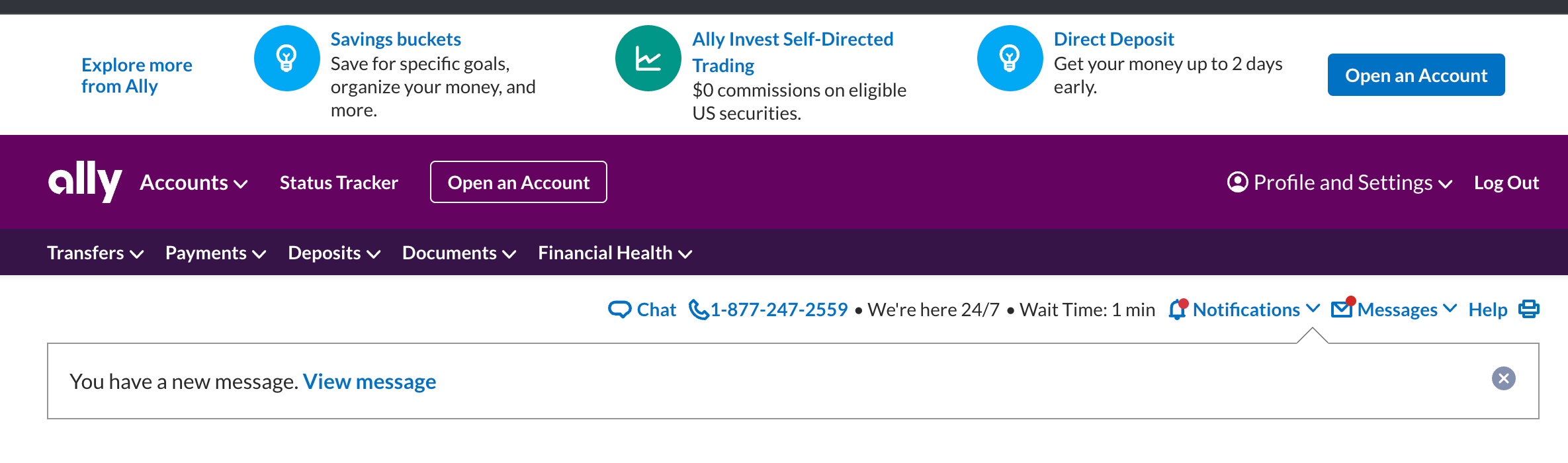Go to home via Ally logo
1568x463 pixels.
tap(85, 181)
